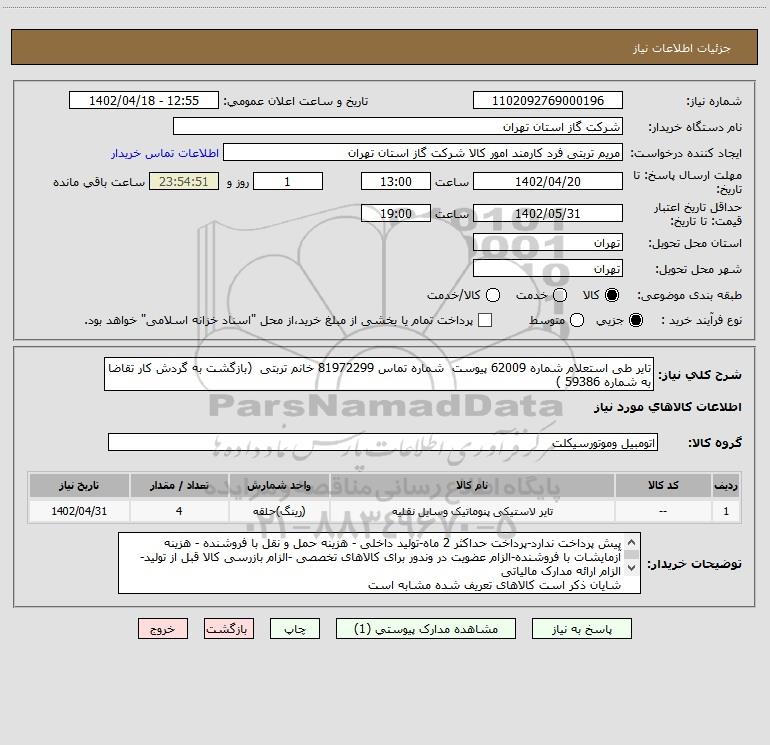Click the خروج exit button

click(x=163, y=629)
